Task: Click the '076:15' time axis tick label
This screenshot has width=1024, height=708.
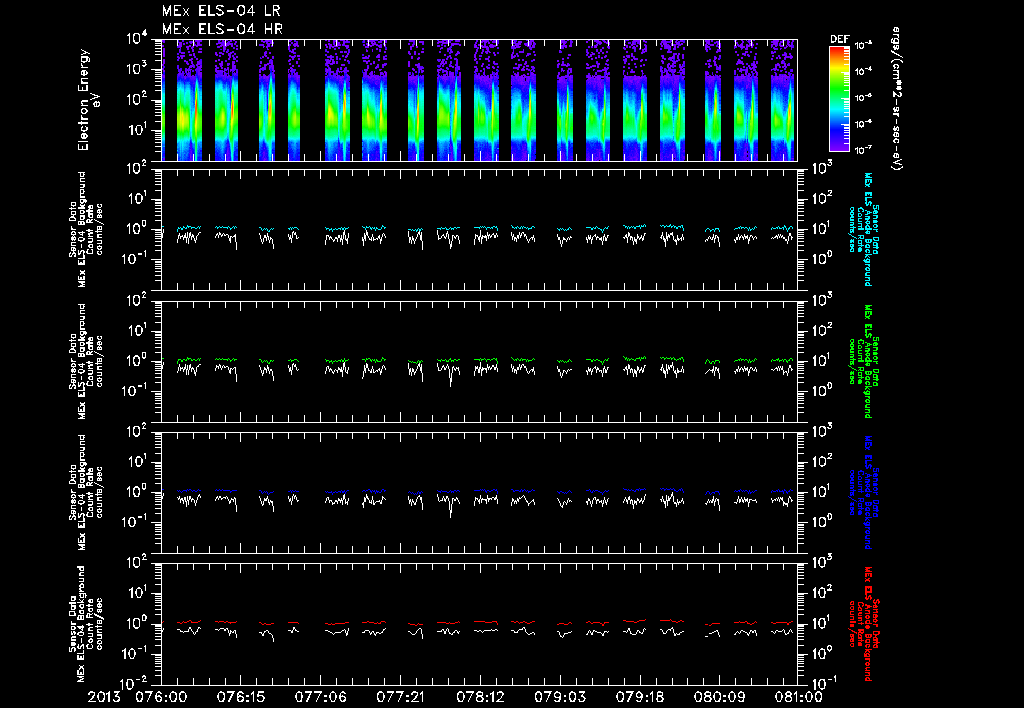Action: click(x=240, y=697)
